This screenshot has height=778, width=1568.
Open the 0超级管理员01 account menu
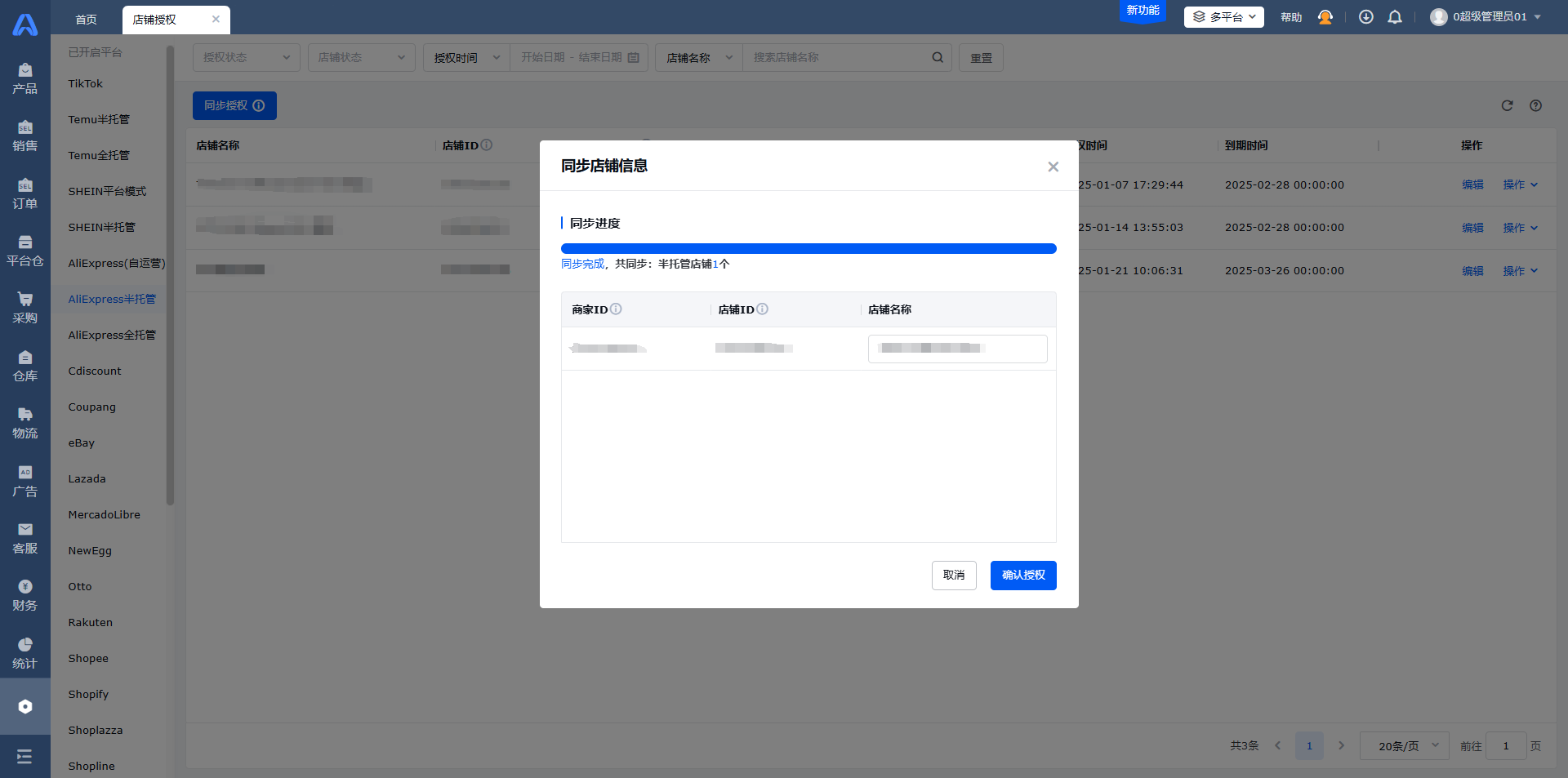pyautogui.click(x=1486, y=17)
